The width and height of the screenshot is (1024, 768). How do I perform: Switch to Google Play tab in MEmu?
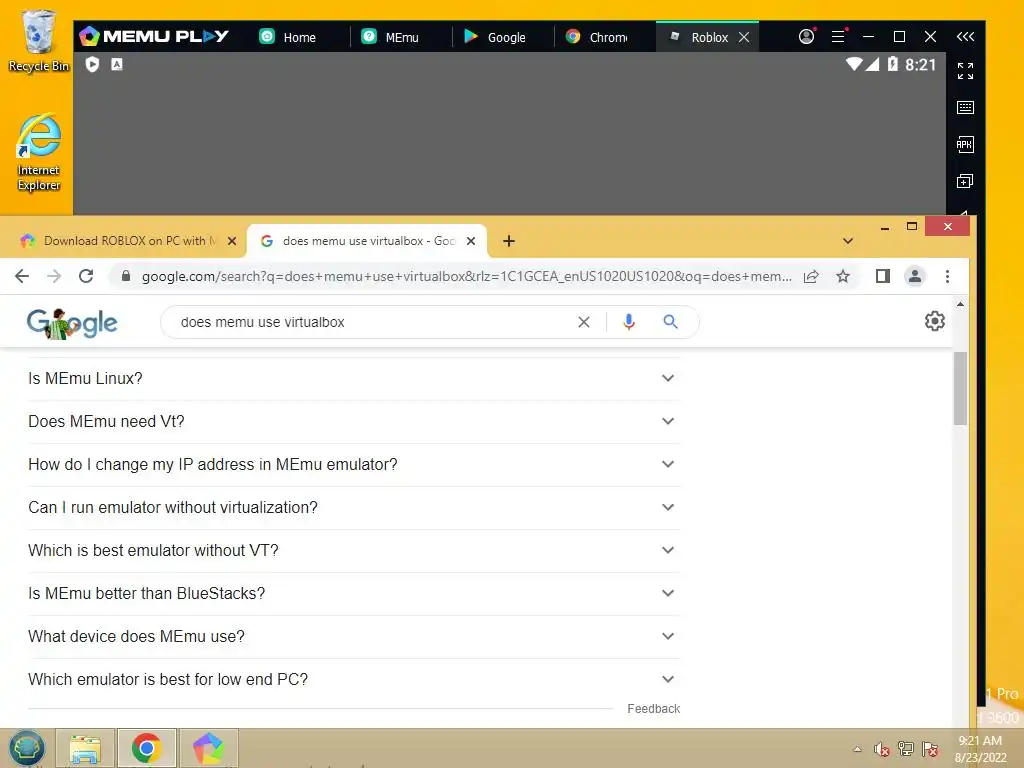coord(502,37)
